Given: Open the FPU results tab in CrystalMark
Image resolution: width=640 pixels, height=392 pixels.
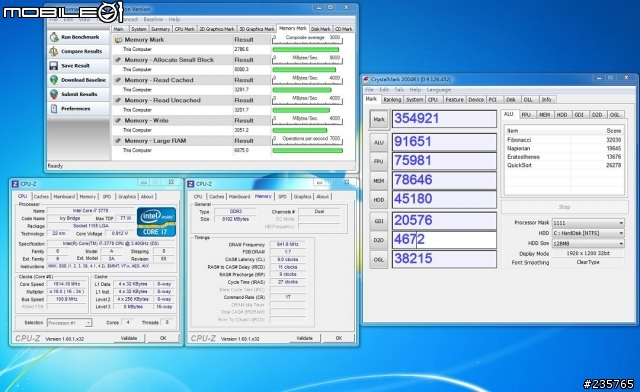Looking at the screenshot, I should pyautogui.click(x=526, y=115).
